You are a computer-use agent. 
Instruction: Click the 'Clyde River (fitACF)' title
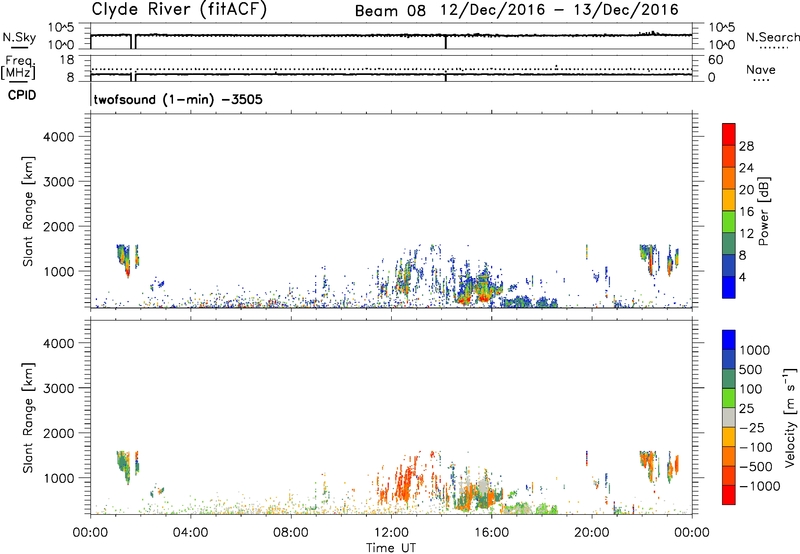[x=179, y=9]
